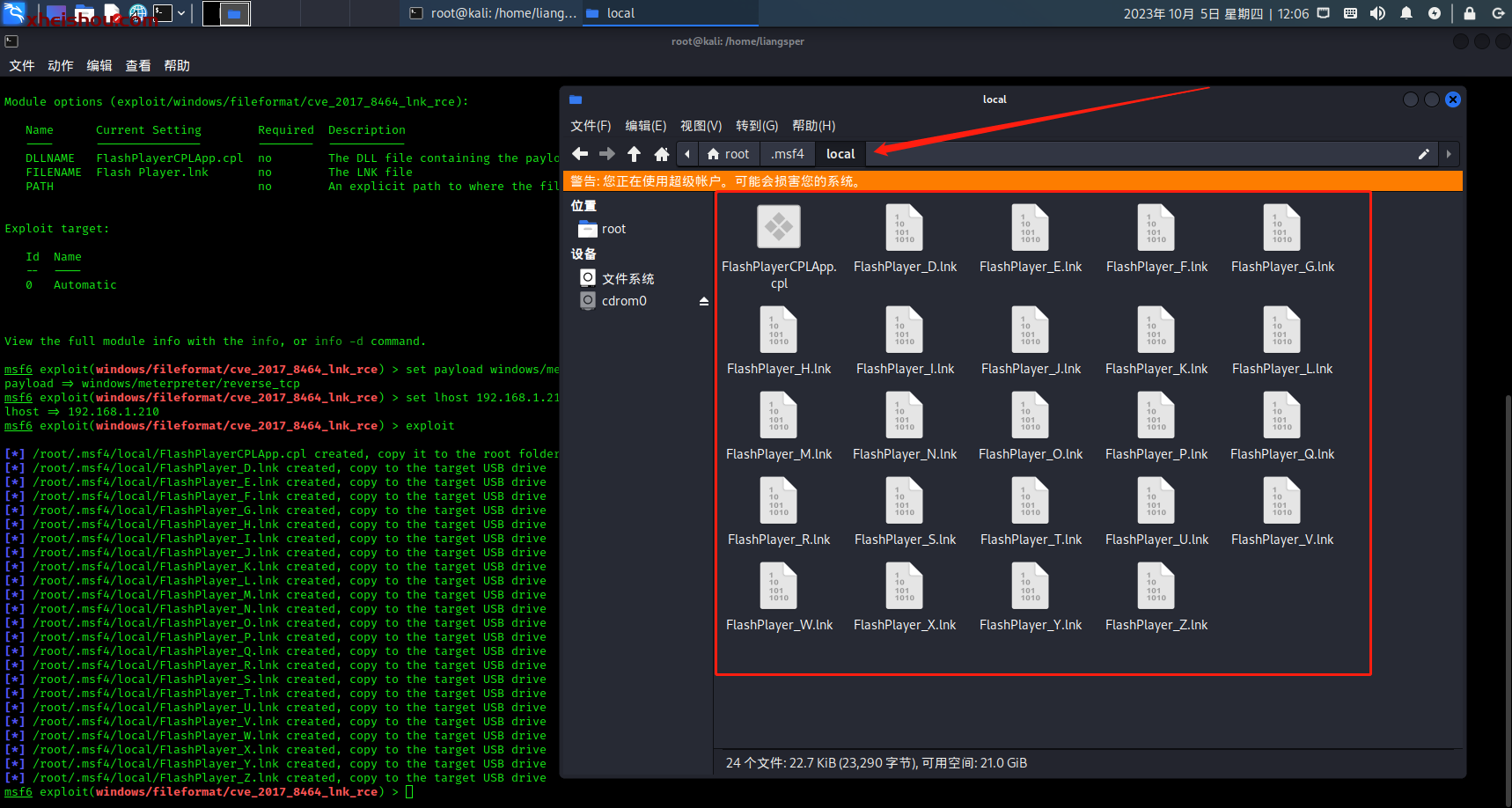Lock the screen with the padlock icon
Screen dimensions: 1512x808
(1470, 13)
